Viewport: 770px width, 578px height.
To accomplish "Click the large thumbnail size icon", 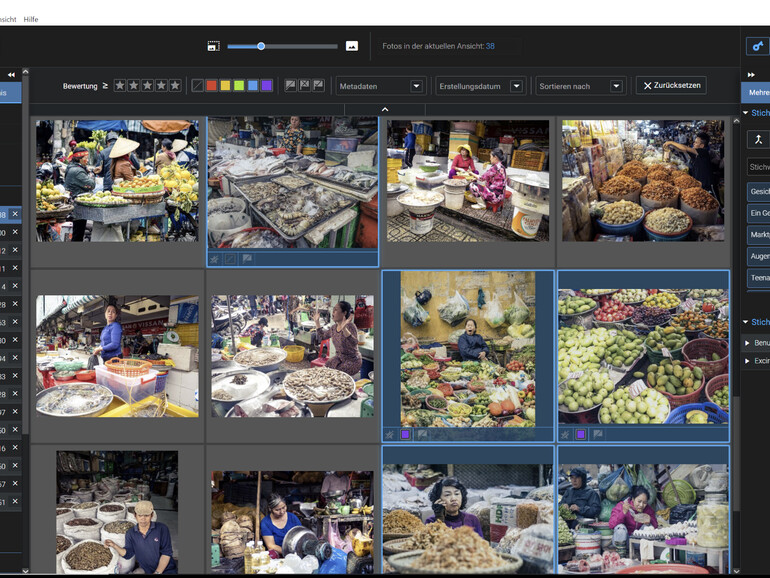I will pyautogui.click(x=352, y=46).
